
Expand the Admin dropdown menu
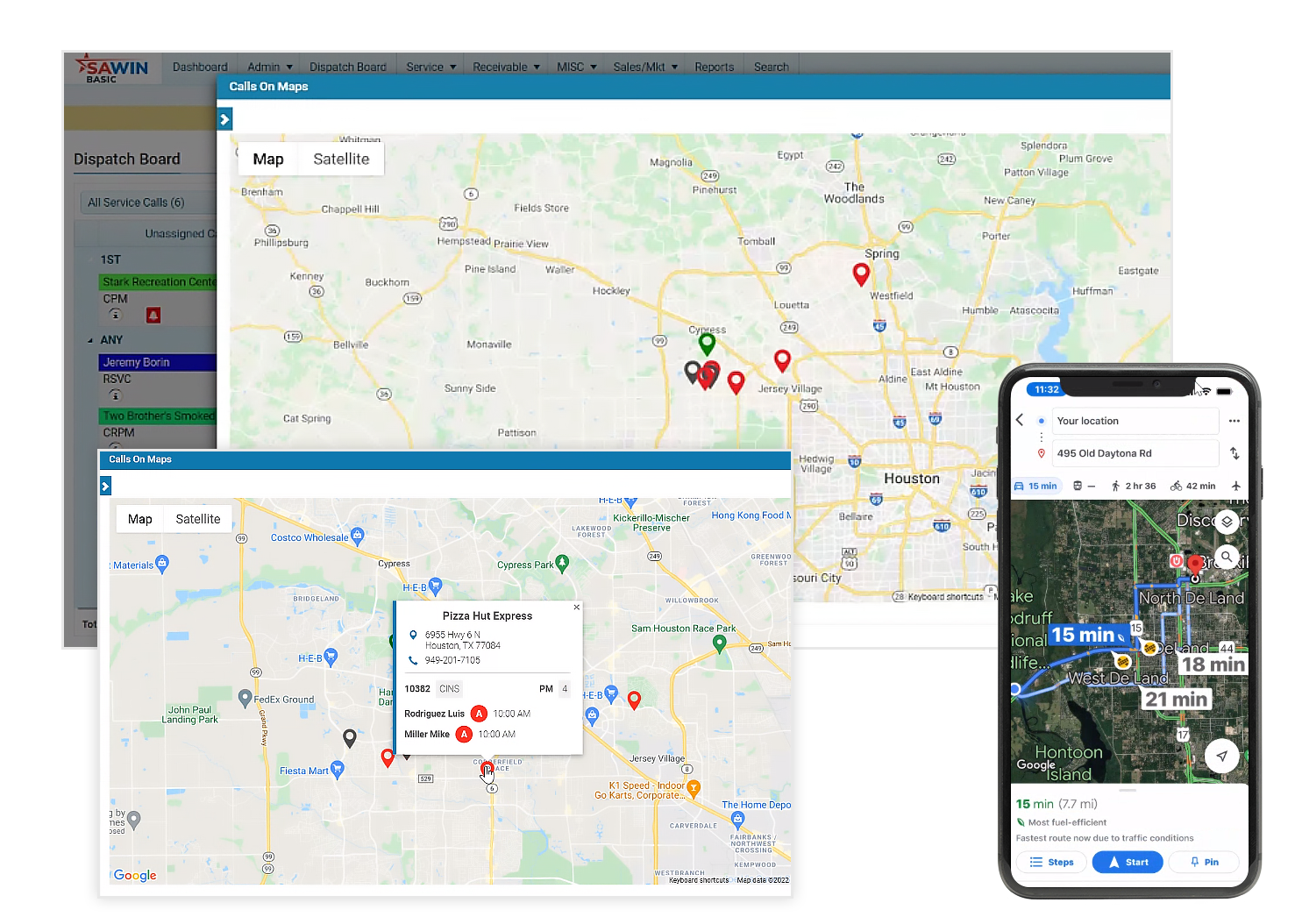pyautogui.click(x=269, y=67)
